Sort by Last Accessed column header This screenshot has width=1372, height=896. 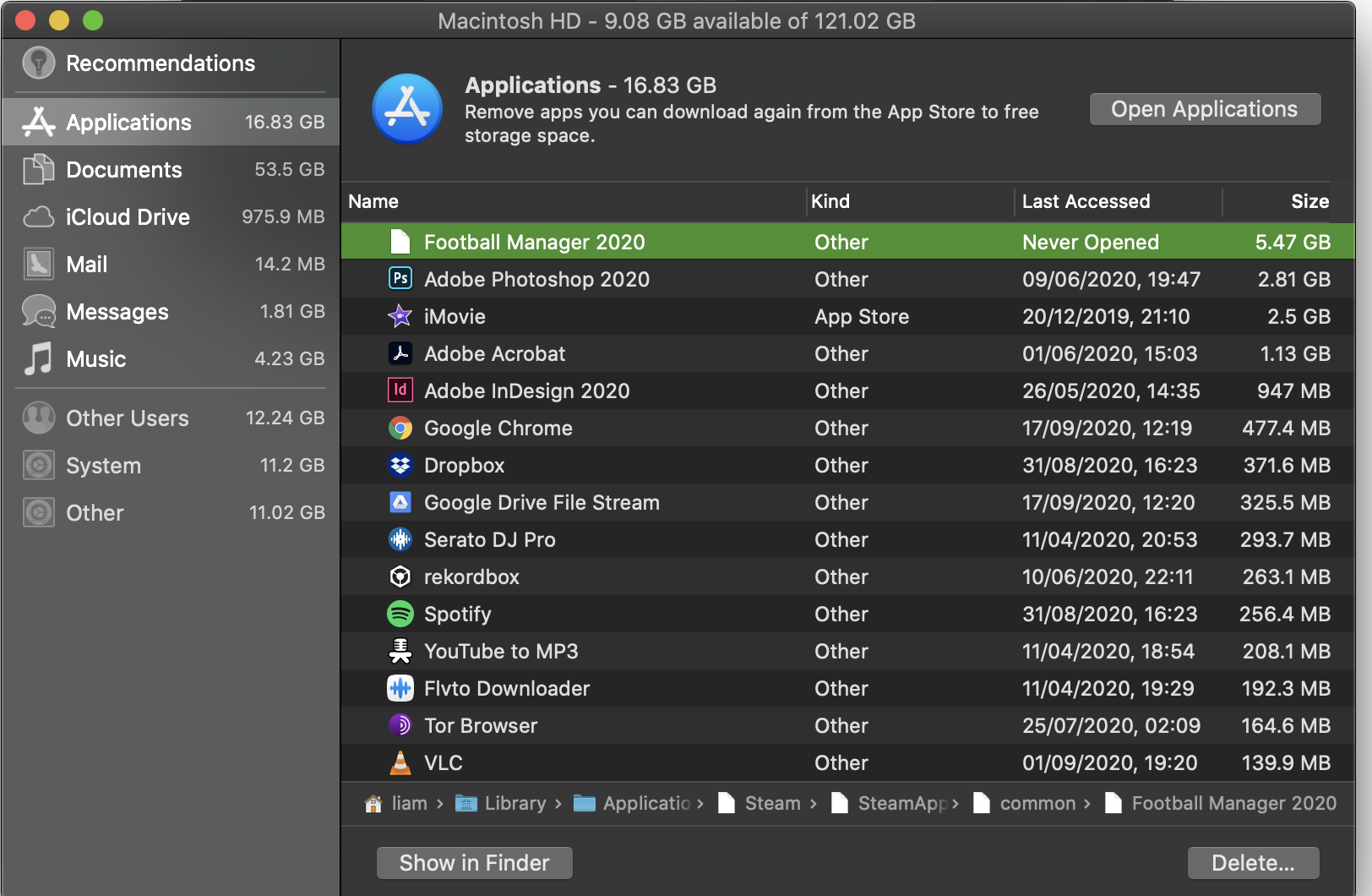1086,201
